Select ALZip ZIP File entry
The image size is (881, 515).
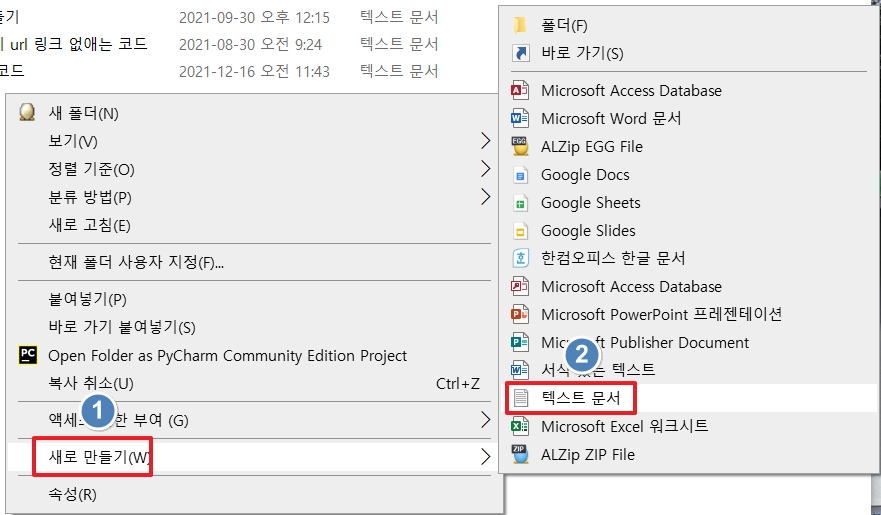point(588,454)
